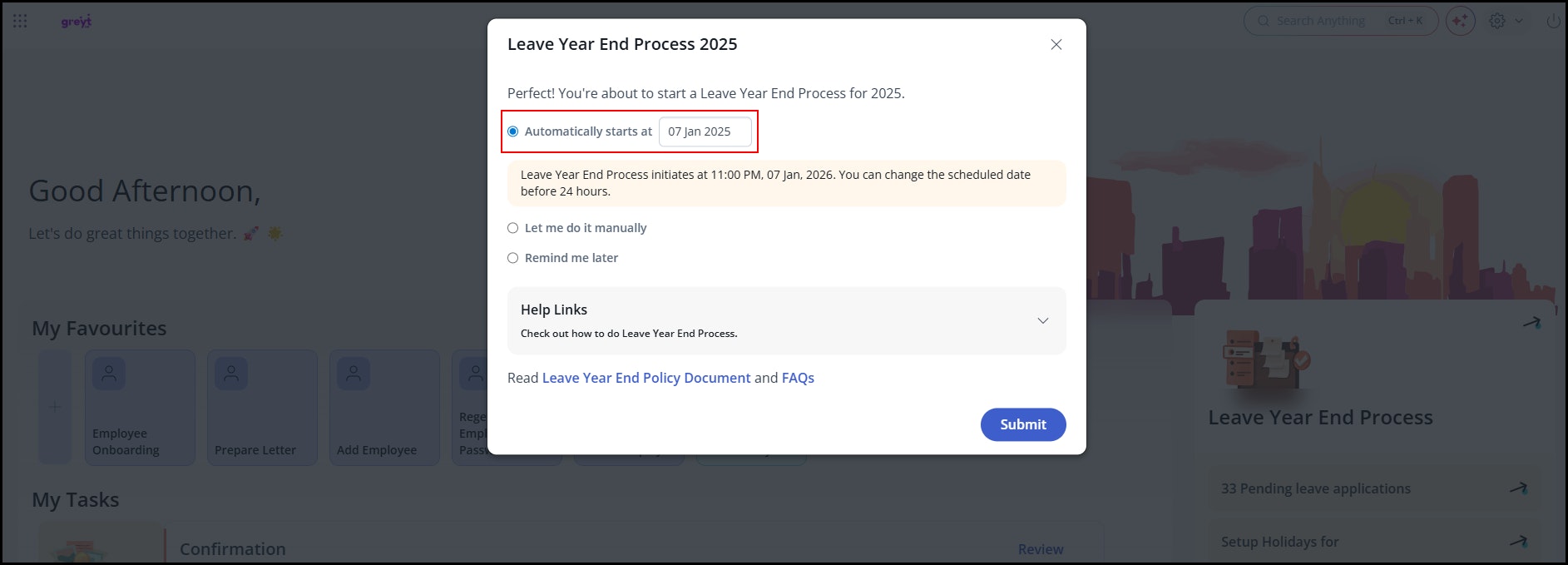Click the add favourite plus tile

55,407
